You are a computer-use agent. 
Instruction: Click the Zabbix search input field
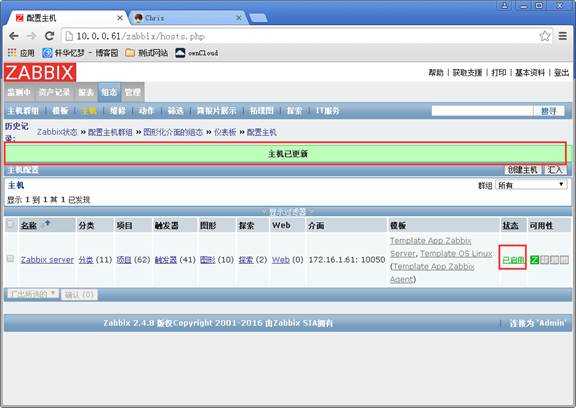pyautogui.click(x=482, y=111)
